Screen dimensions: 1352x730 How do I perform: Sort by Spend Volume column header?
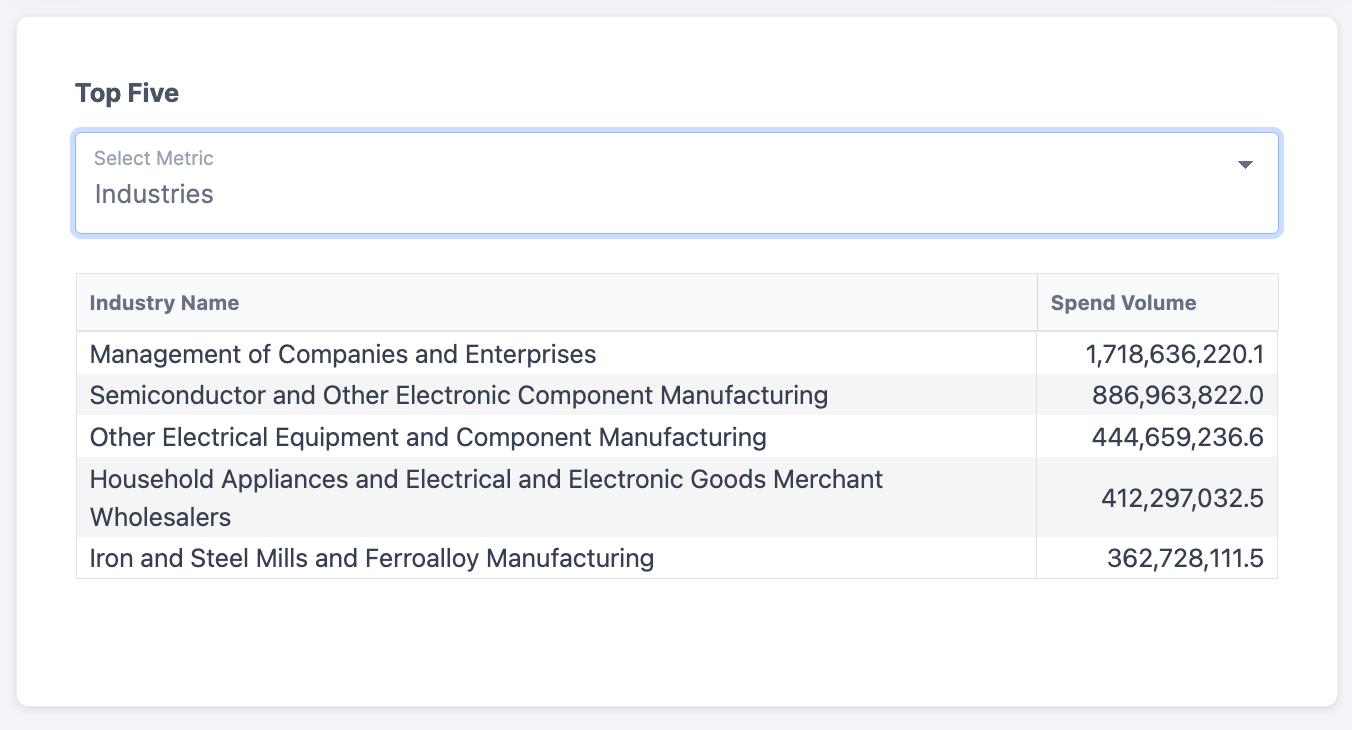click(1123, 303)
